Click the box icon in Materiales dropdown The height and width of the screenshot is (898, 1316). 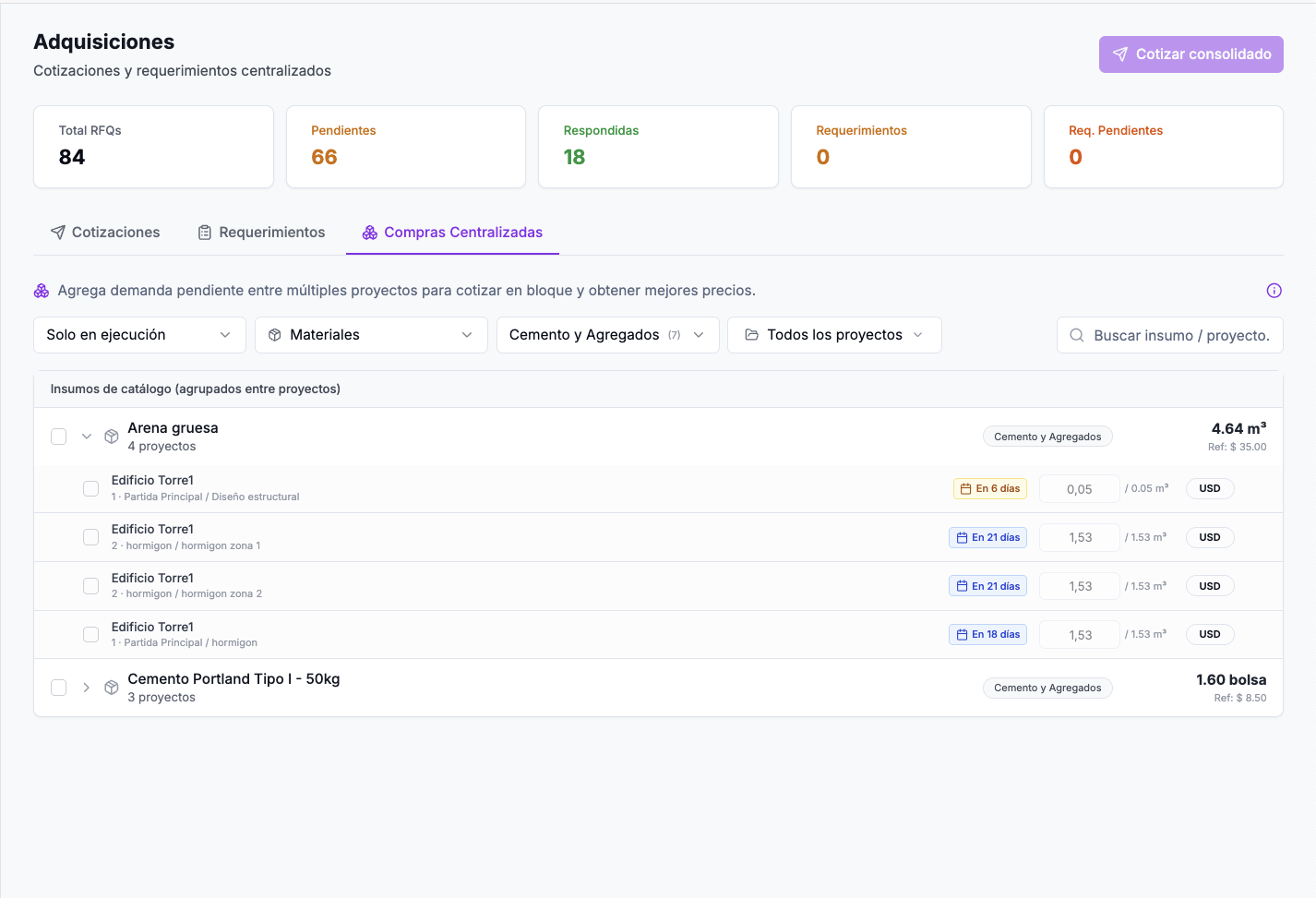[275, 335]
